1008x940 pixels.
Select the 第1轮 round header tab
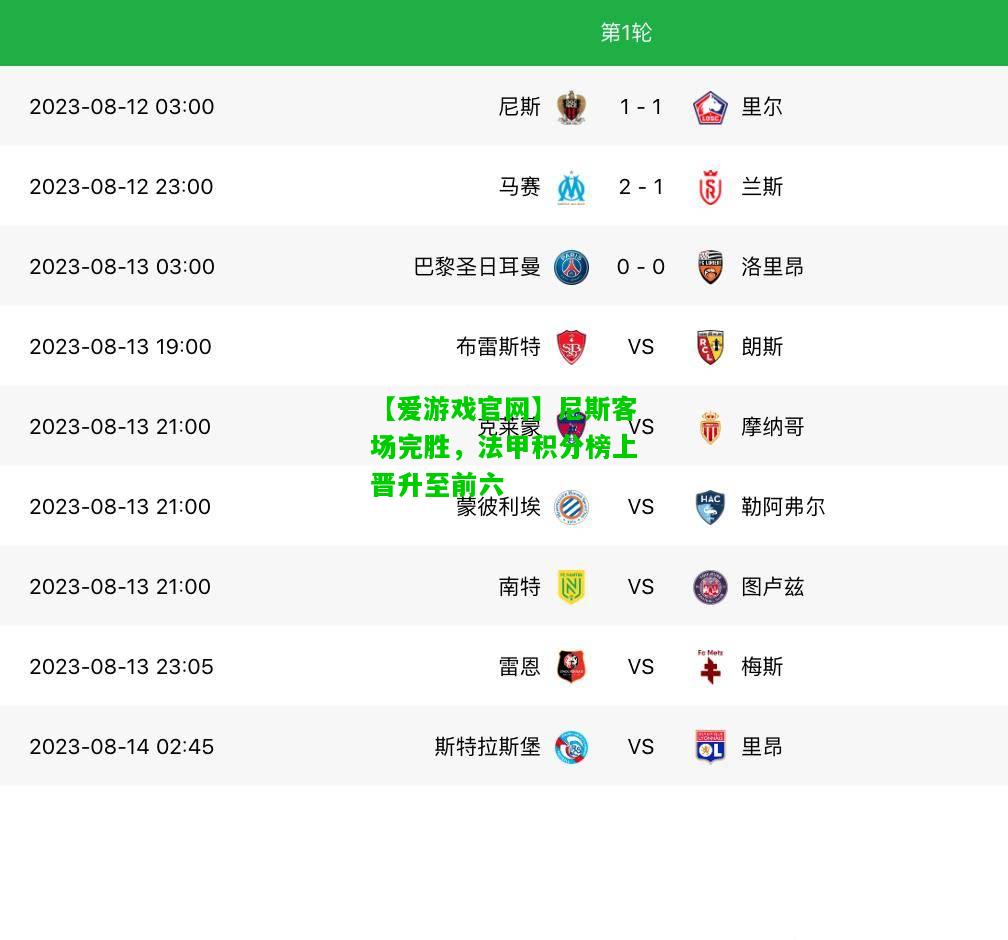pyautogui.click(x=626, y=32)
